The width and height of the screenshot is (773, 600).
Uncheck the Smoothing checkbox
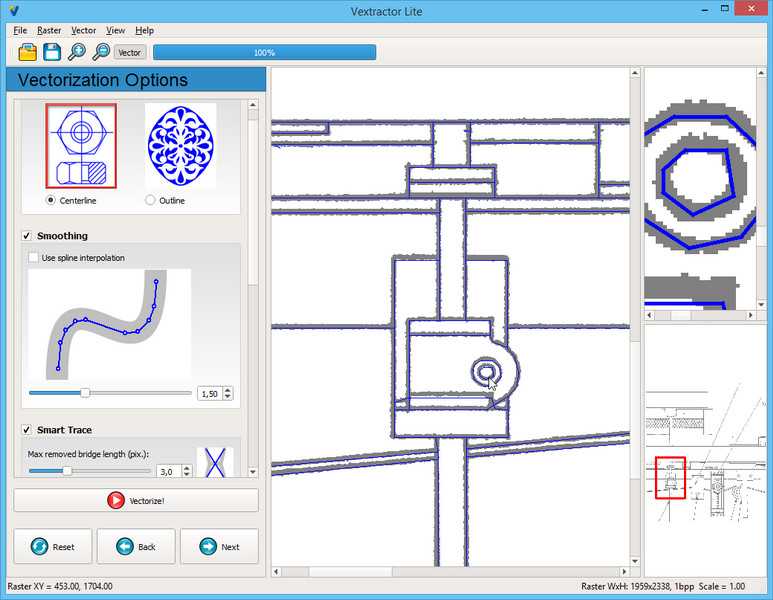tap(26, 236)
